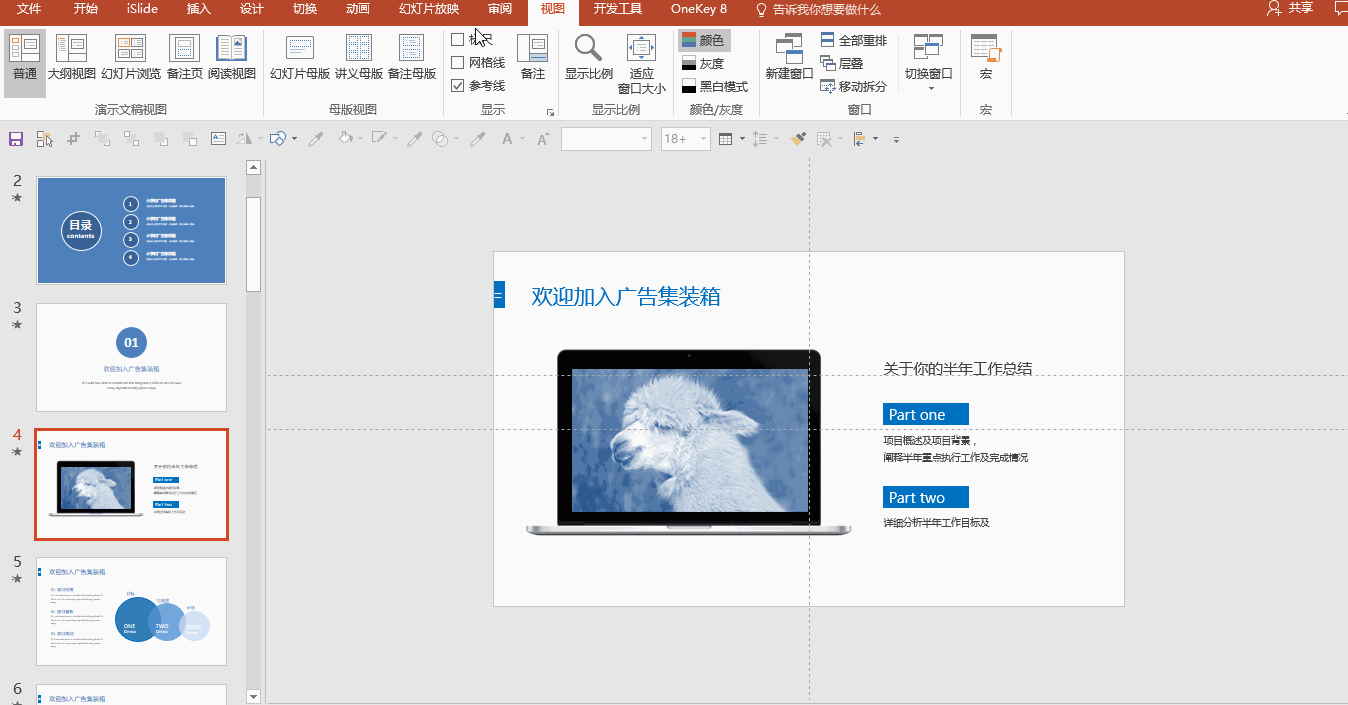1348x705 pixels.
Task: Click the format painter brush icon
Action: tap(798, 139)
